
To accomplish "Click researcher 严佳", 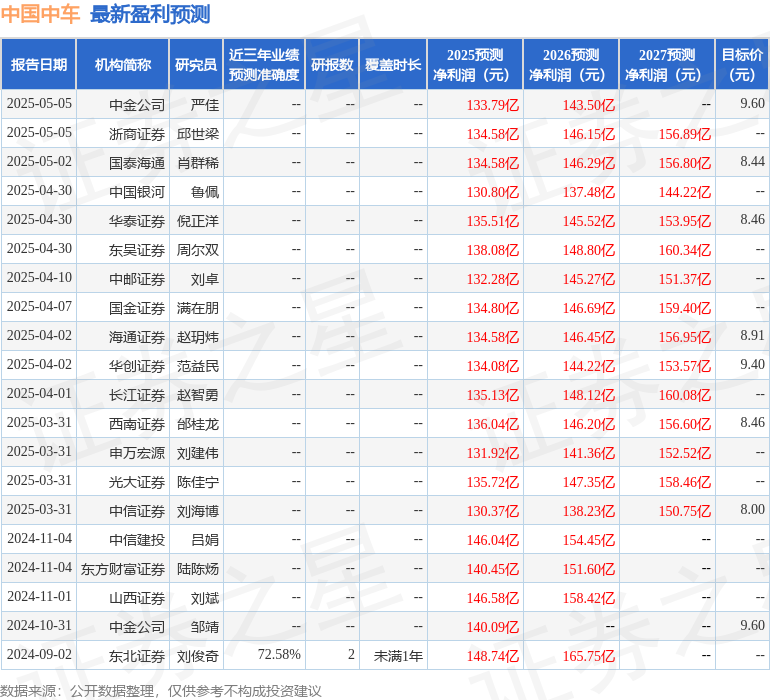I will pos(205,105).
